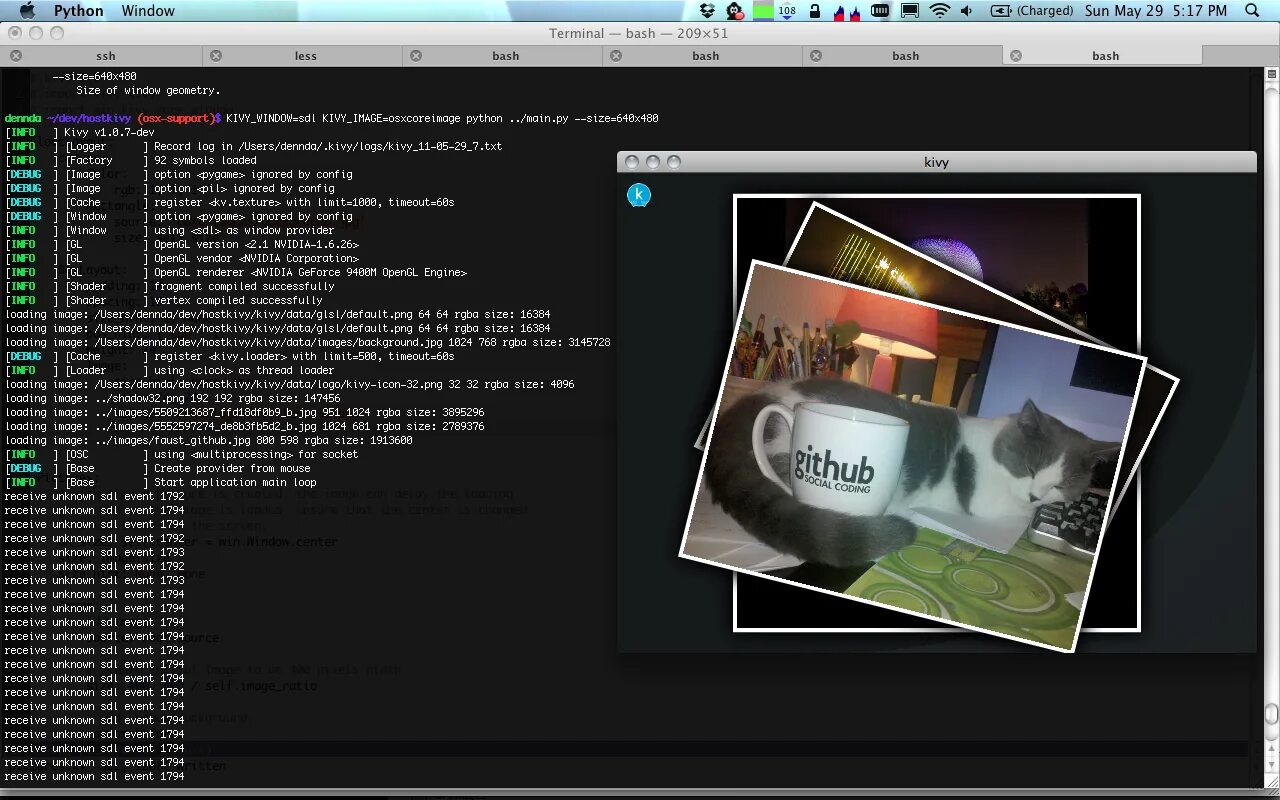
Task: Close the less tab
Action: click(x=216, y=56)
